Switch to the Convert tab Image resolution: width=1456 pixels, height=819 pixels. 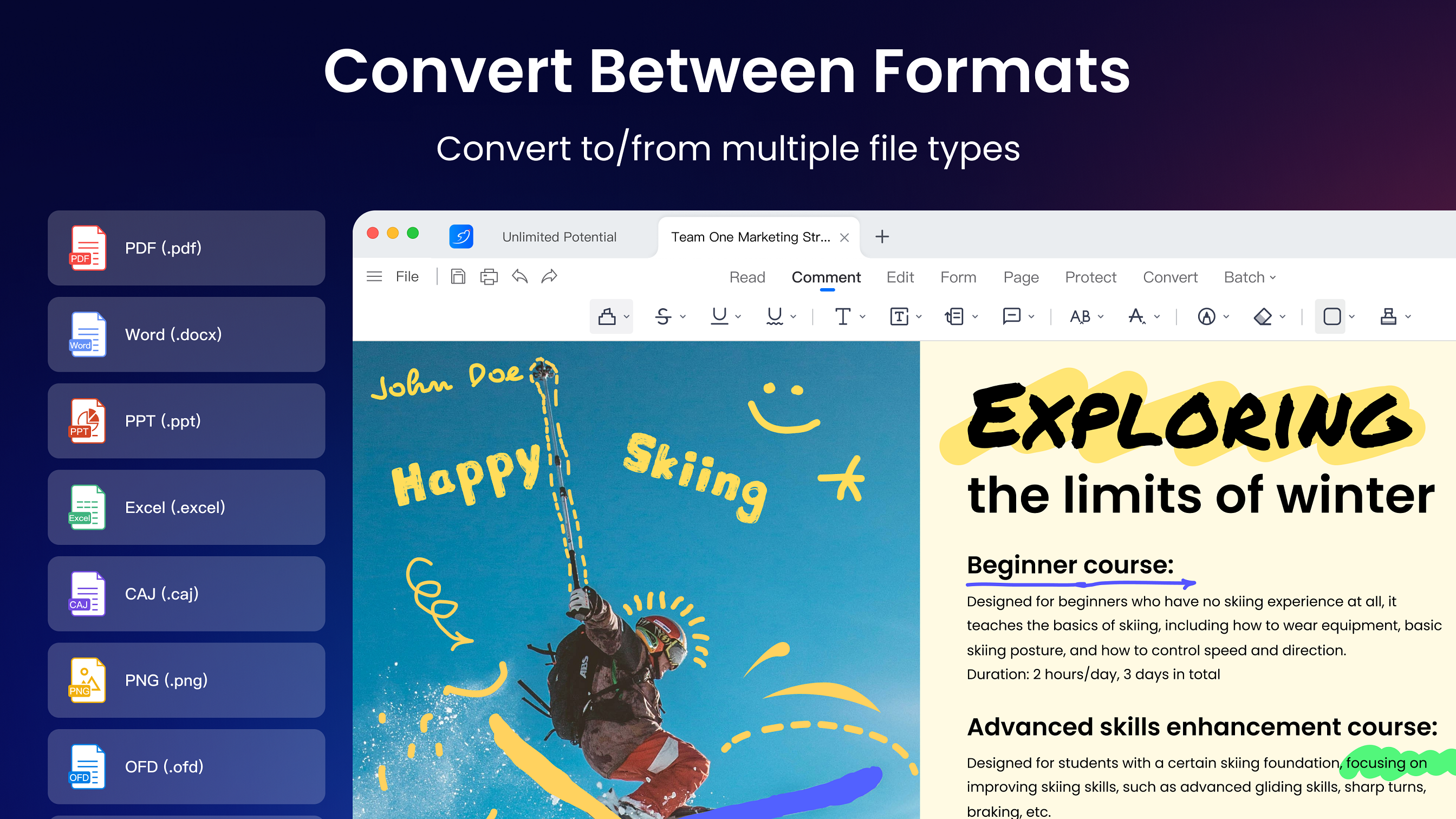1170,277
